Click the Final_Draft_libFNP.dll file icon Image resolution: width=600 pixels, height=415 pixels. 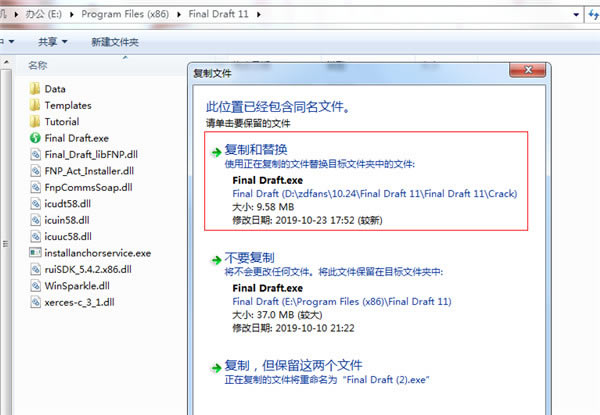pos(35,155)
